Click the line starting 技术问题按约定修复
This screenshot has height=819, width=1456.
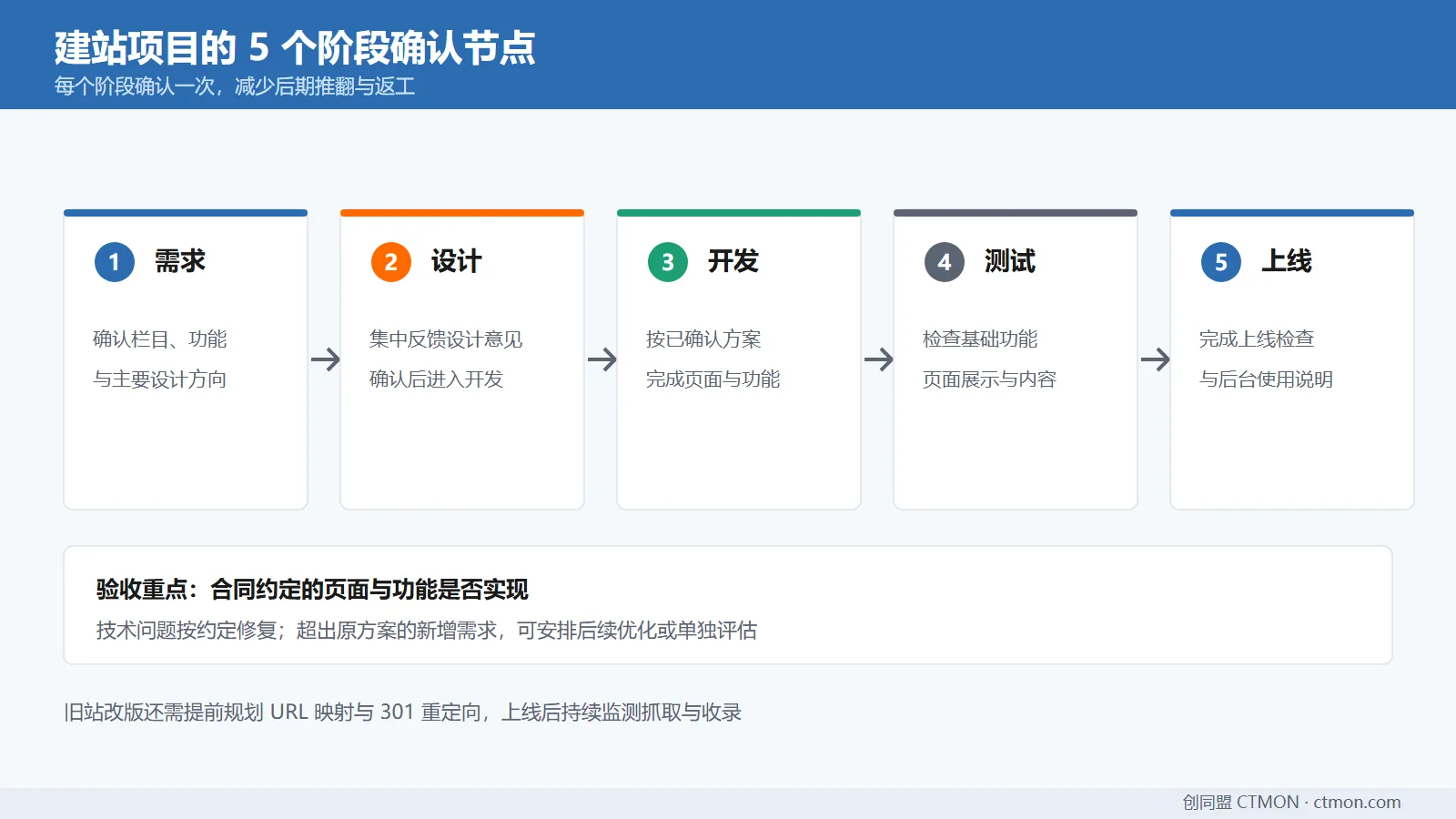pos(427,631)
